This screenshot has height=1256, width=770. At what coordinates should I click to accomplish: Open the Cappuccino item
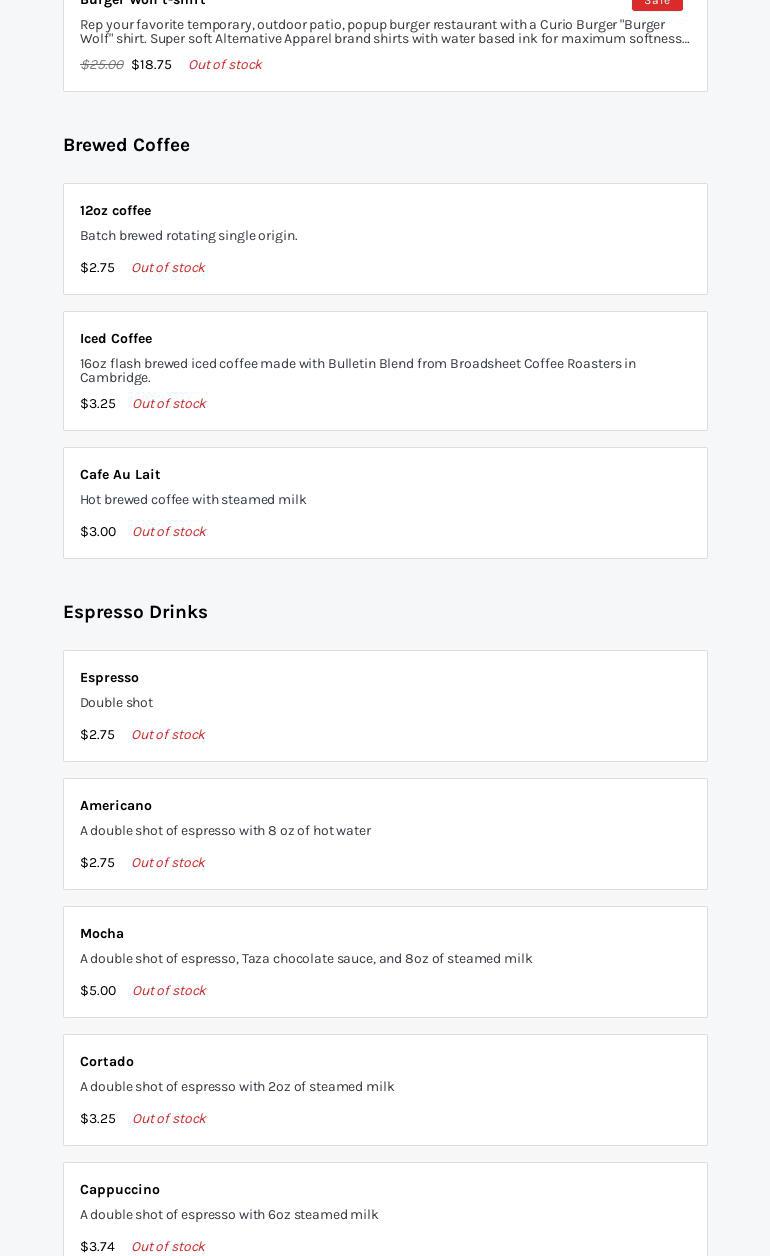coord(120,1190)
